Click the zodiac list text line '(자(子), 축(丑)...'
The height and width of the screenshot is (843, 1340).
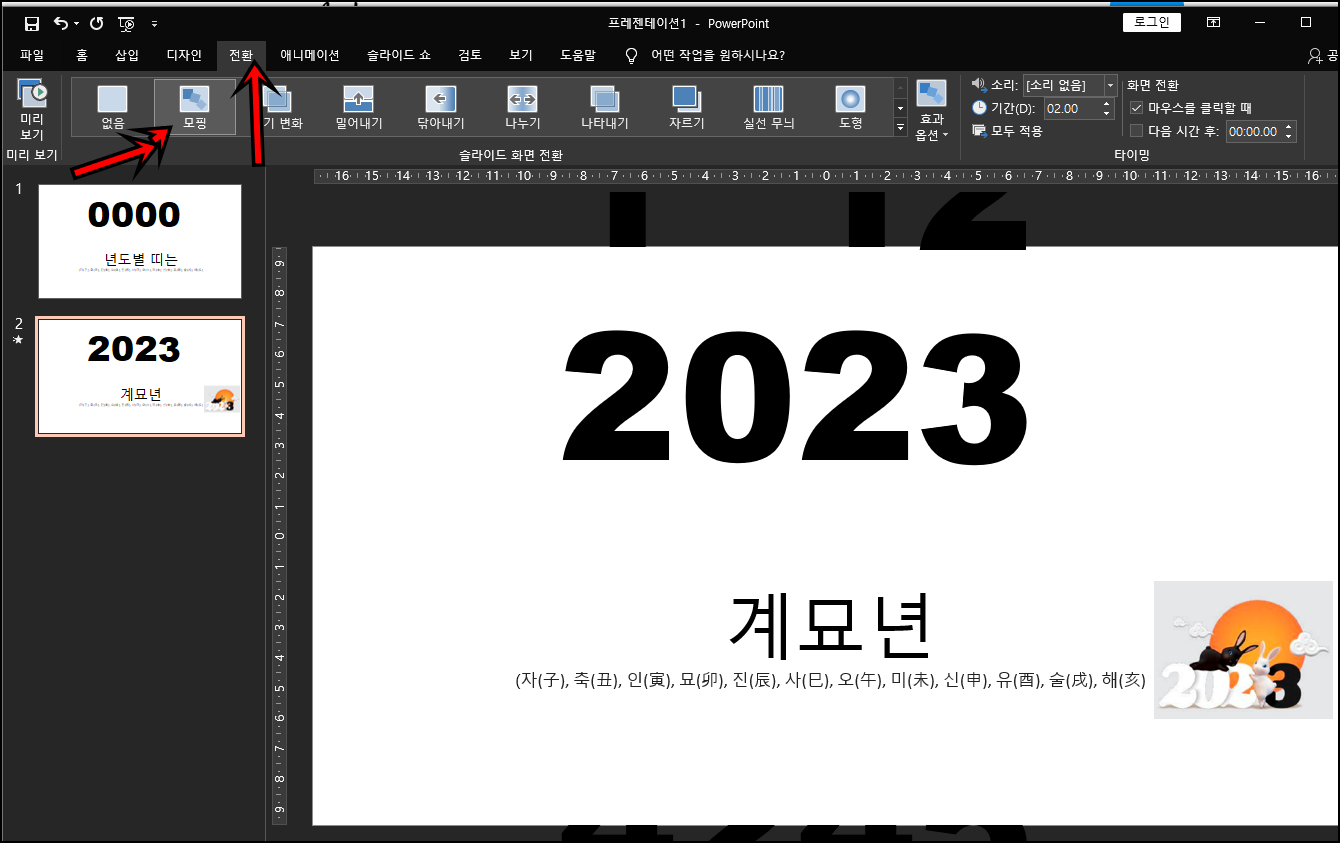[x=830, y=681]
